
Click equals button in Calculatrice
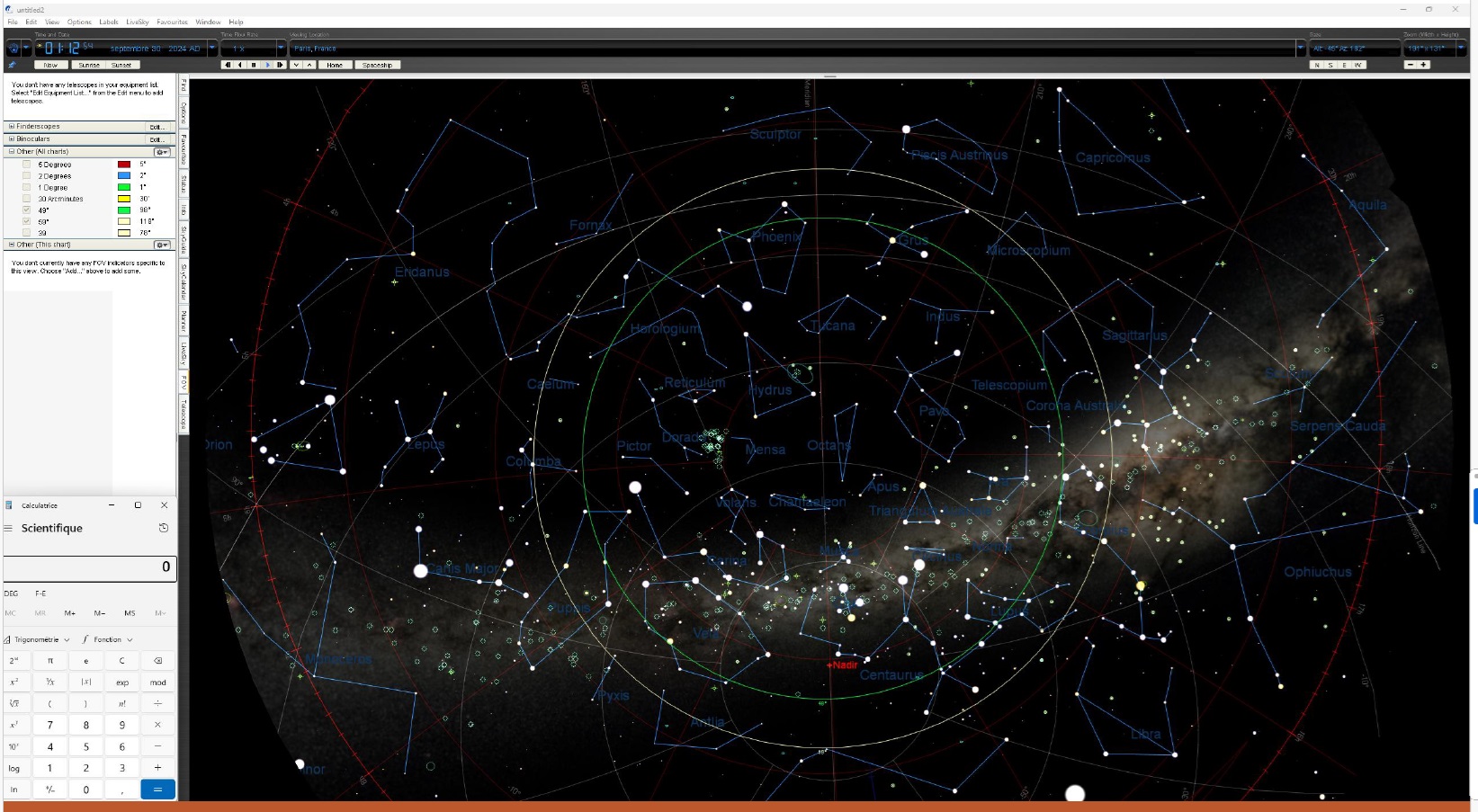point(157,790)
